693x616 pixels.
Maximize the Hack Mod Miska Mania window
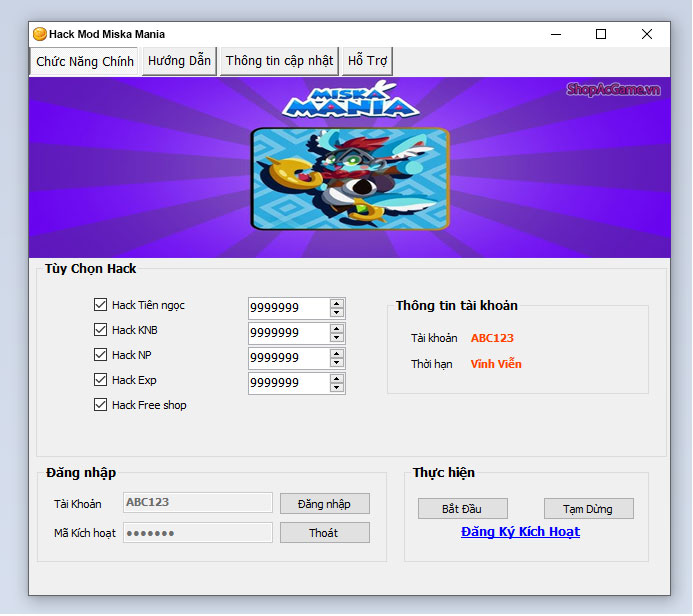point(601,34)
